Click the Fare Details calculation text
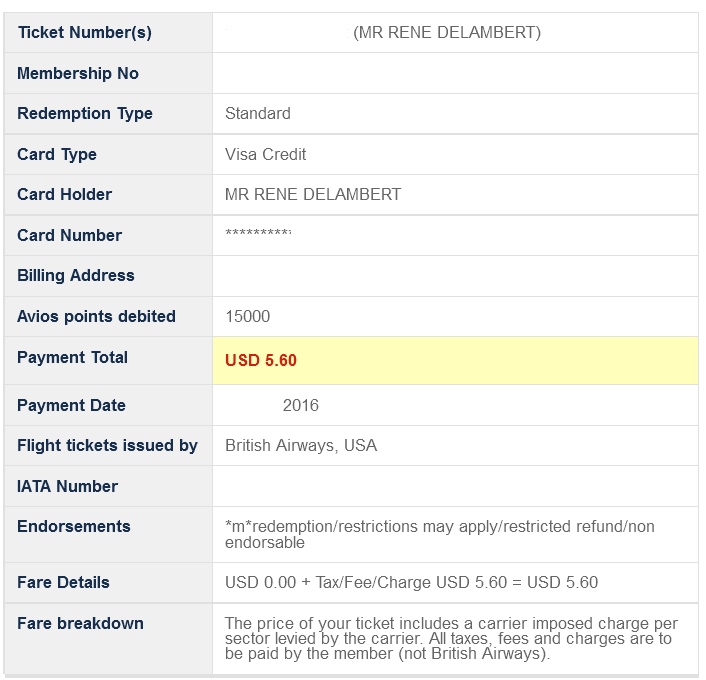706x680 pixels. coord(412,583)
